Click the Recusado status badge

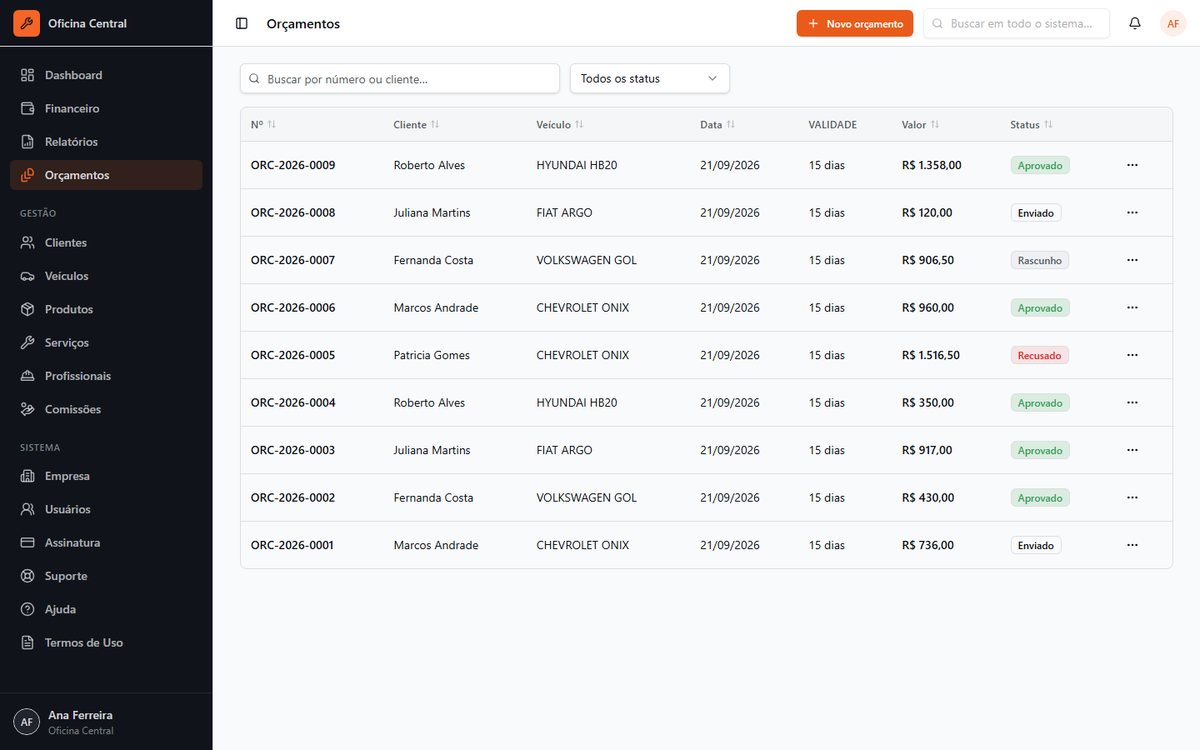coord(1039,355)
